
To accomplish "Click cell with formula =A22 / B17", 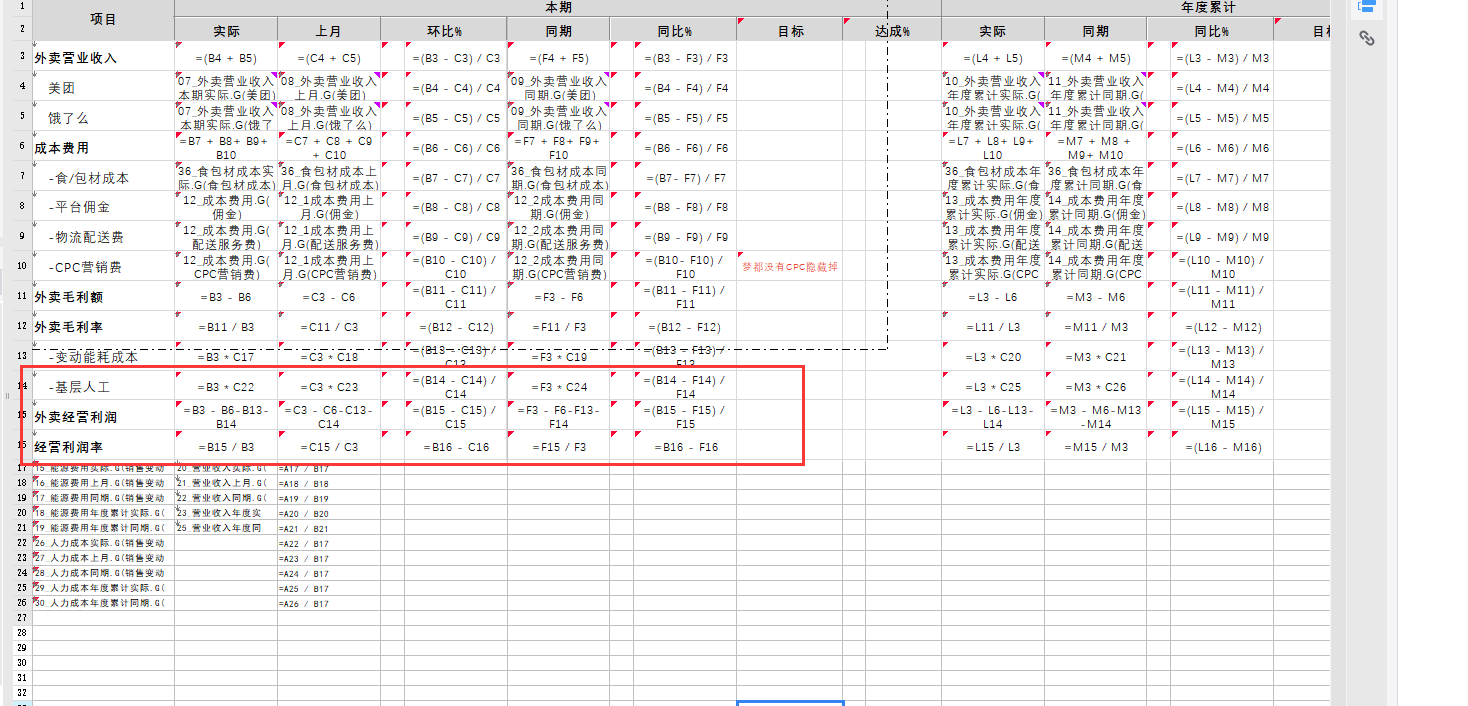I will (x=329, y=543).
